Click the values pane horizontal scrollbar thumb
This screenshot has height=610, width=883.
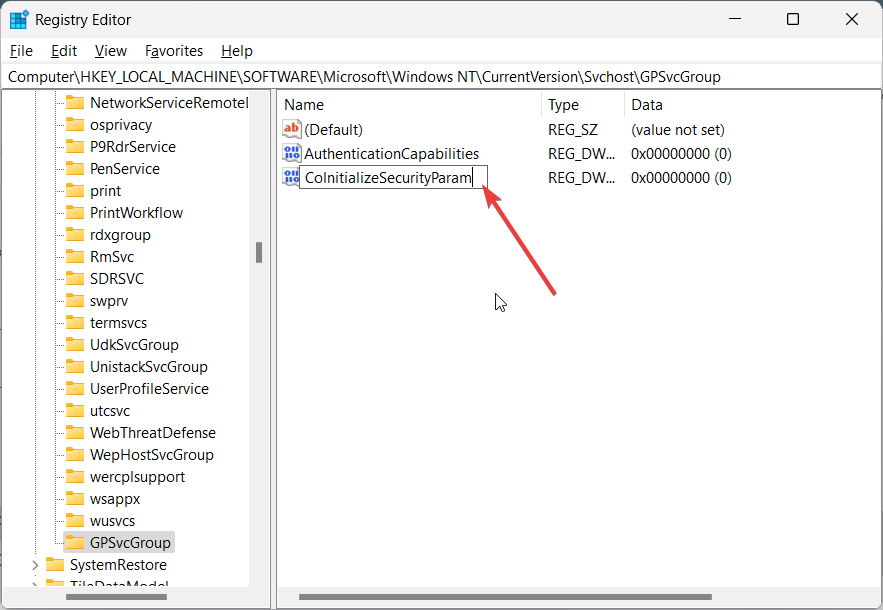pos(505,596)
